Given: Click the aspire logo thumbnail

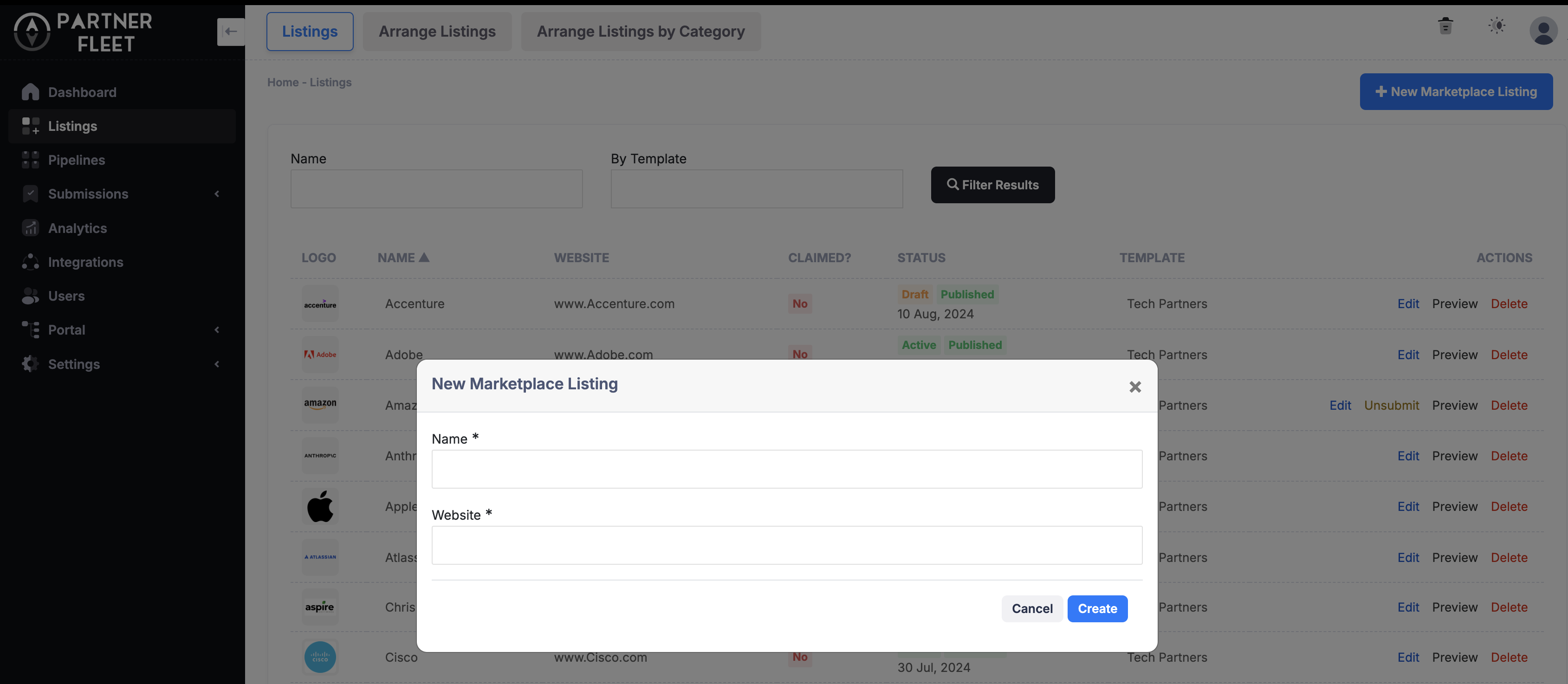Looking at the screenshot, I should point(320,607).
